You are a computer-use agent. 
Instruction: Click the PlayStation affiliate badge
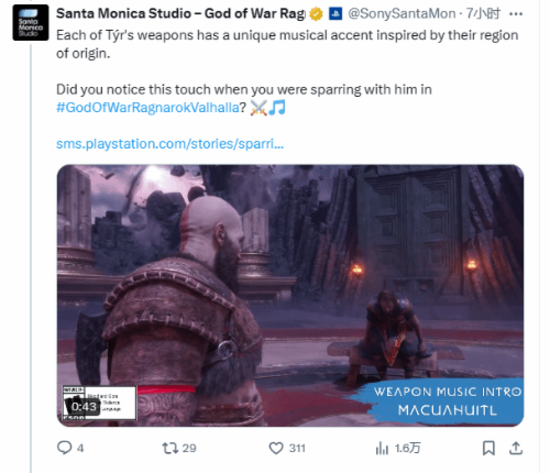pyautogui.click(x=335, y=14)
